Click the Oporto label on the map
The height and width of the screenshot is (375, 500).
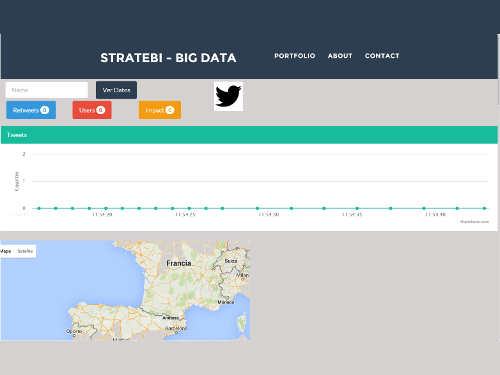tap(74, 331)
